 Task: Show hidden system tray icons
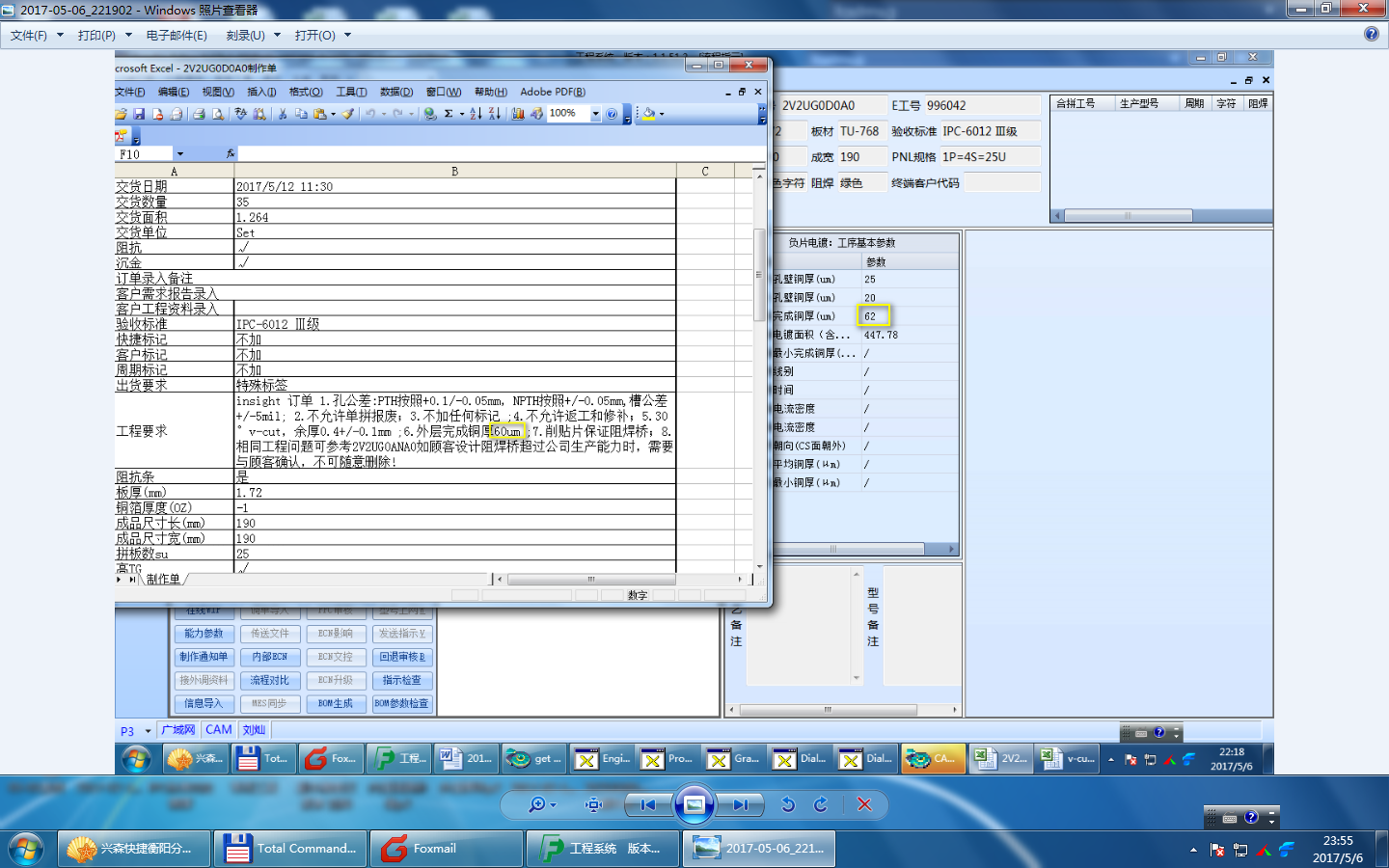(1193, 850)
